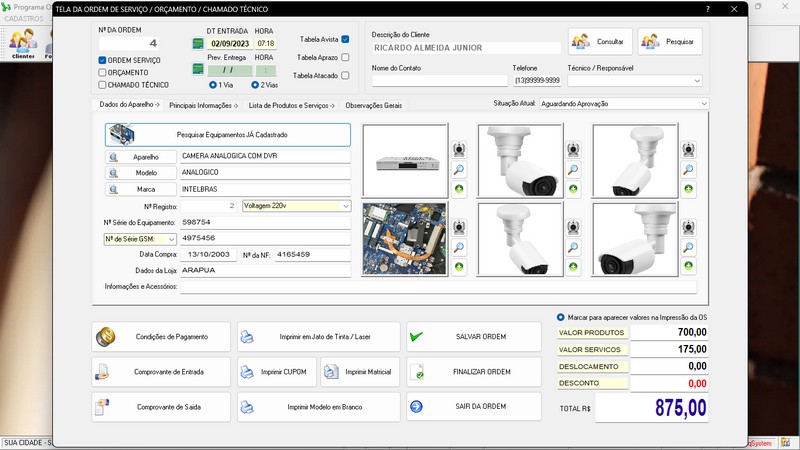Click webcam capture icon beside DVR image
800x450 pixels.
(459, 150)
